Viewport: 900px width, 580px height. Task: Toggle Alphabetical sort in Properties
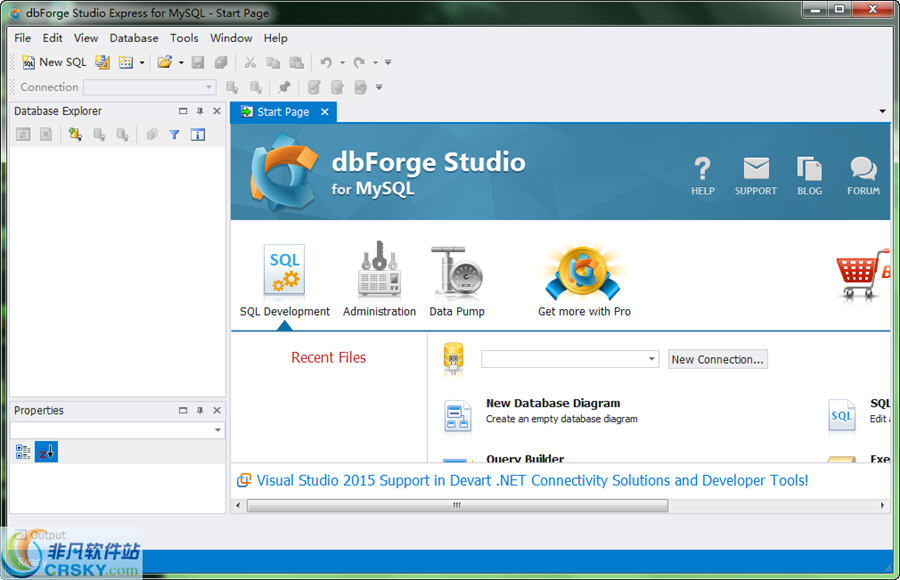pos(46,452)
